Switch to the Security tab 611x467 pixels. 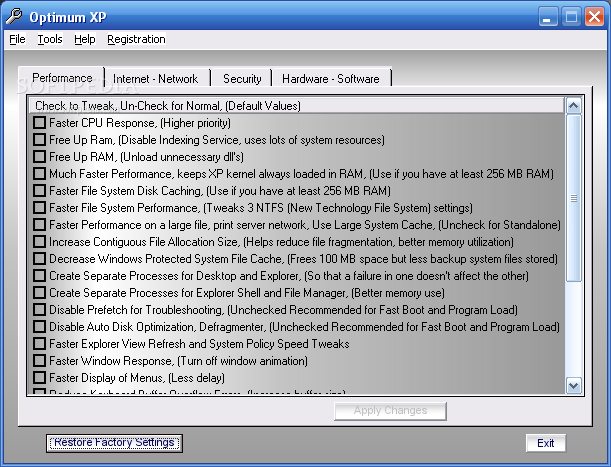click(242, 79)
